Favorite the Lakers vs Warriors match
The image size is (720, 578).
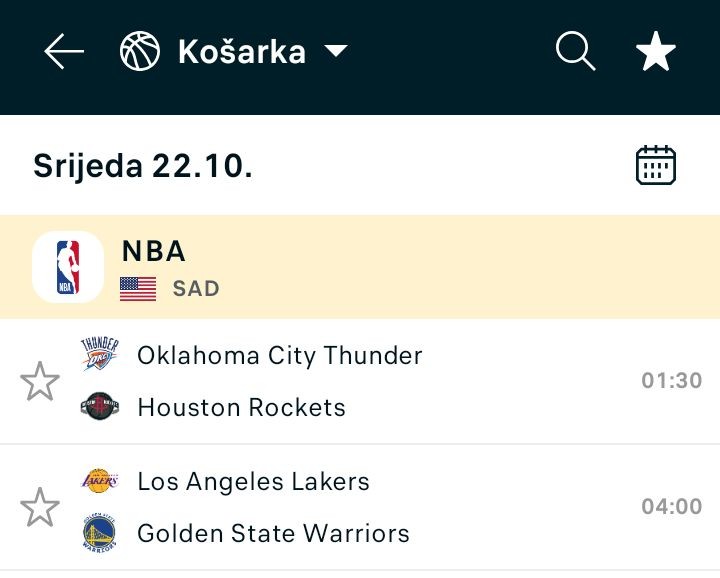pos(40,507)
